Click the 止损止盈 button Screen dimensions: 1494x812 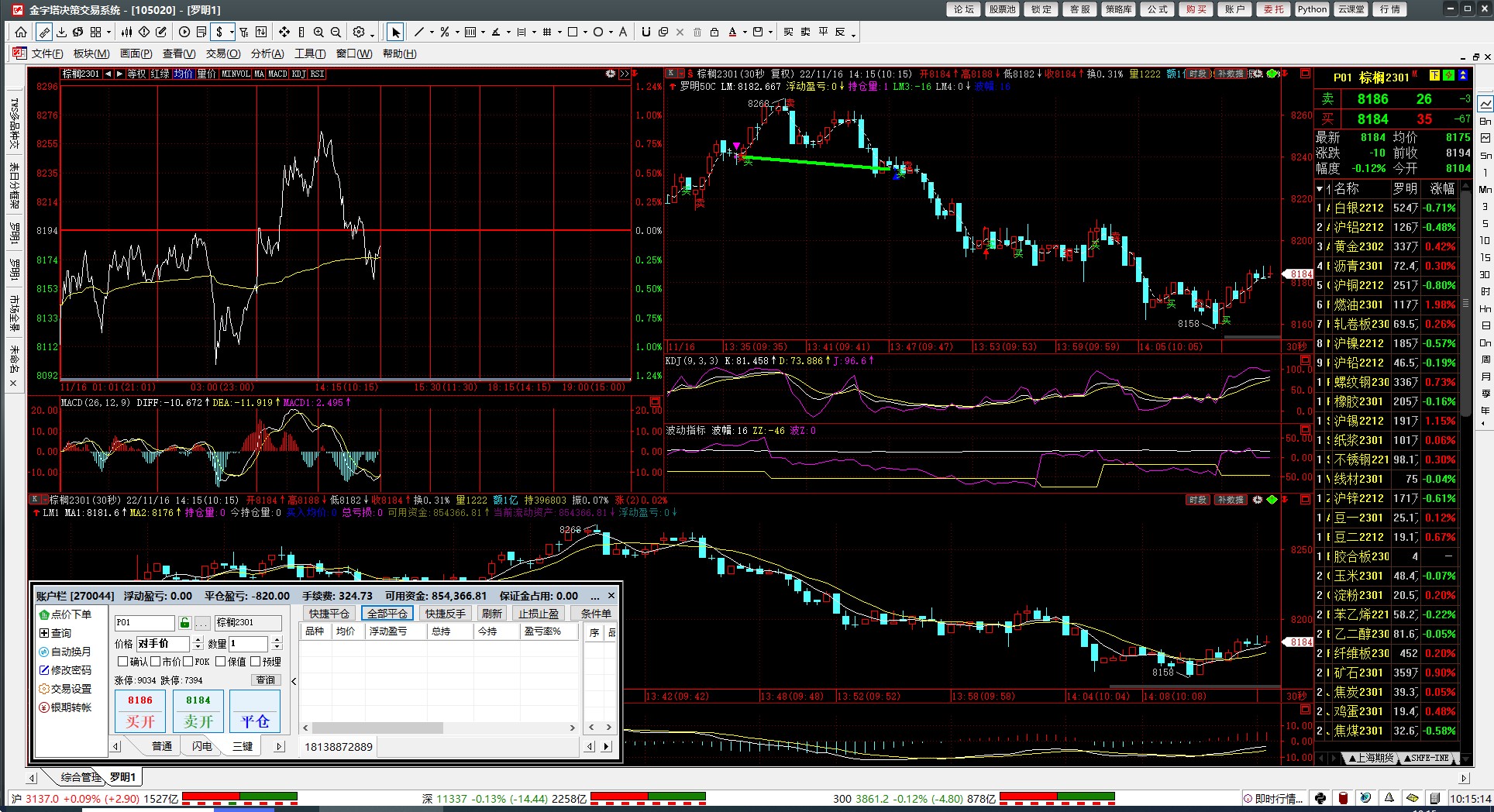tap(539, 613)
